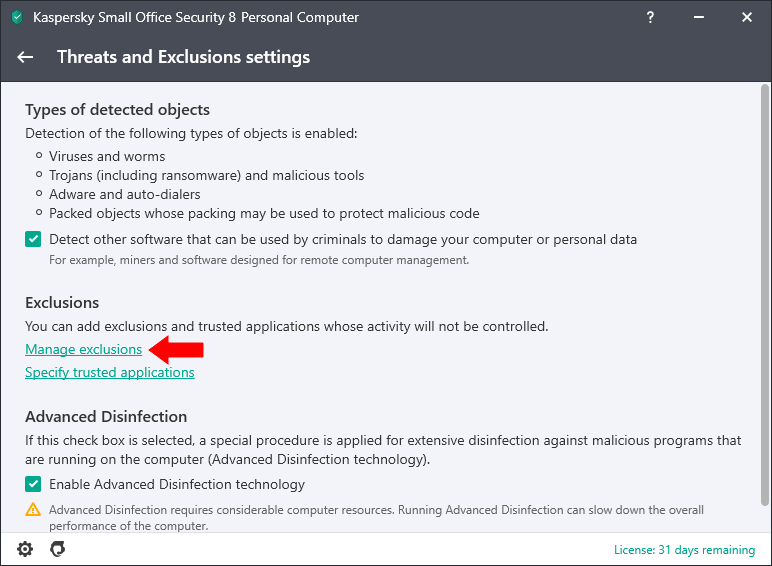Click the Exclusions section heading
Image resolution: width=772 pixels, height=566 pixels.
pyautogui.click(x=62, y=303)
